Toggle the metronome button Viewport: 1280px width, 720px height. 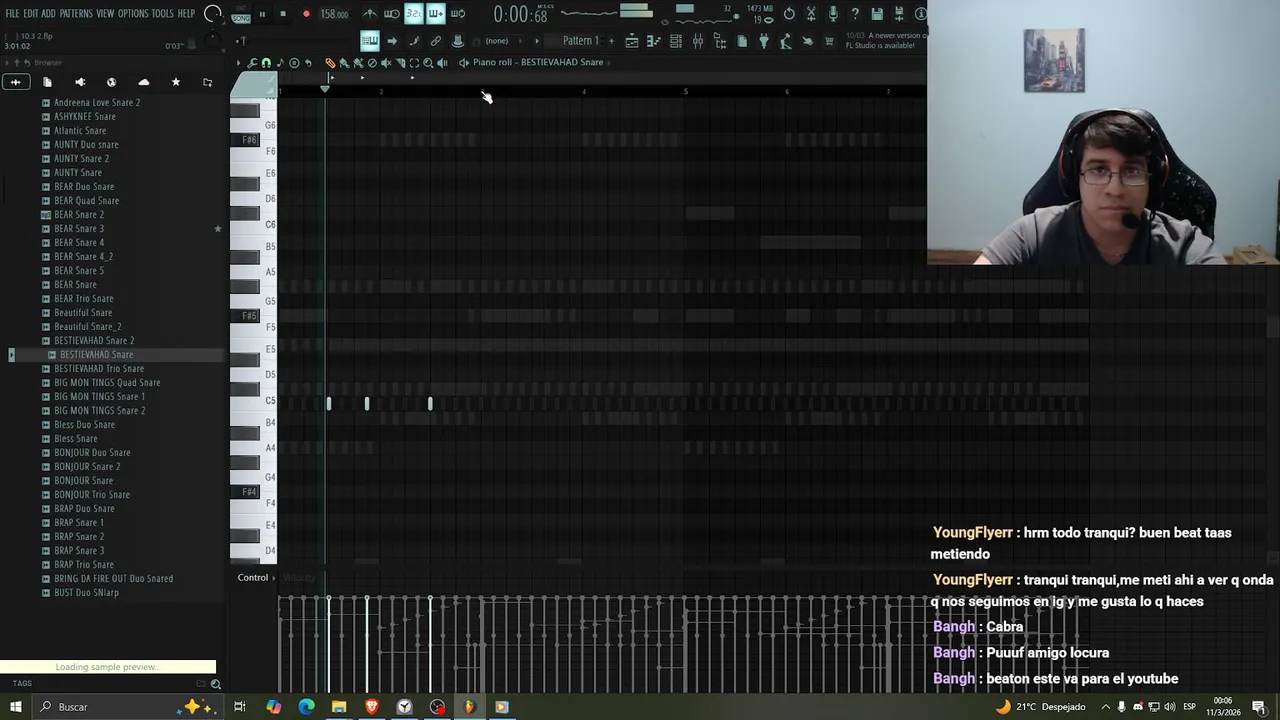tap(370, 14)
